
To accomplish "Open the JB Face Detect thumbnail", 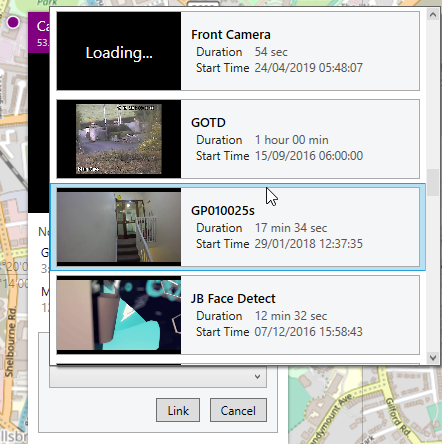I will coord(119,315).
